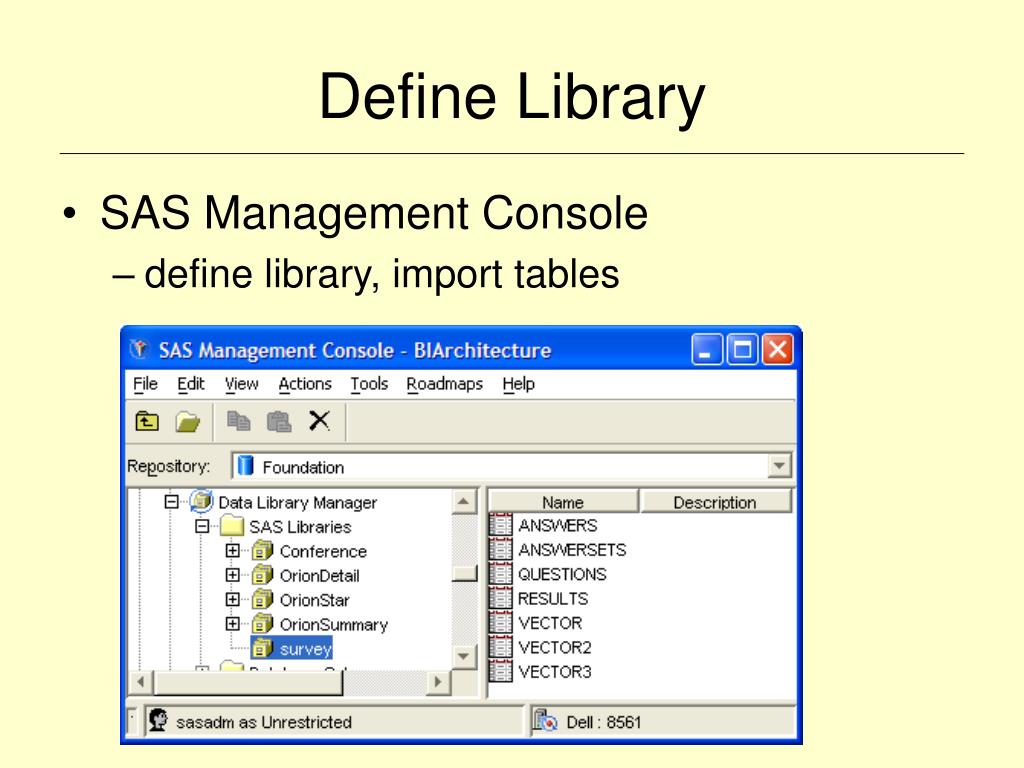Open the Actions menu
The width and height of the screenshot is (1024, 768).
pos(305,384)
